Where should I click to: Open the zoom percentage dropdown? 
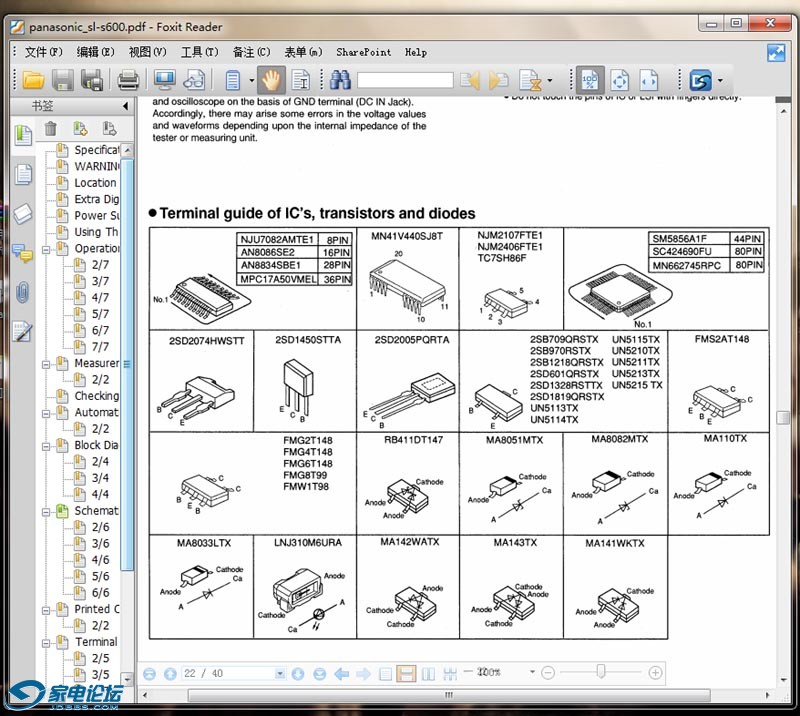click(x=532, y=672)
